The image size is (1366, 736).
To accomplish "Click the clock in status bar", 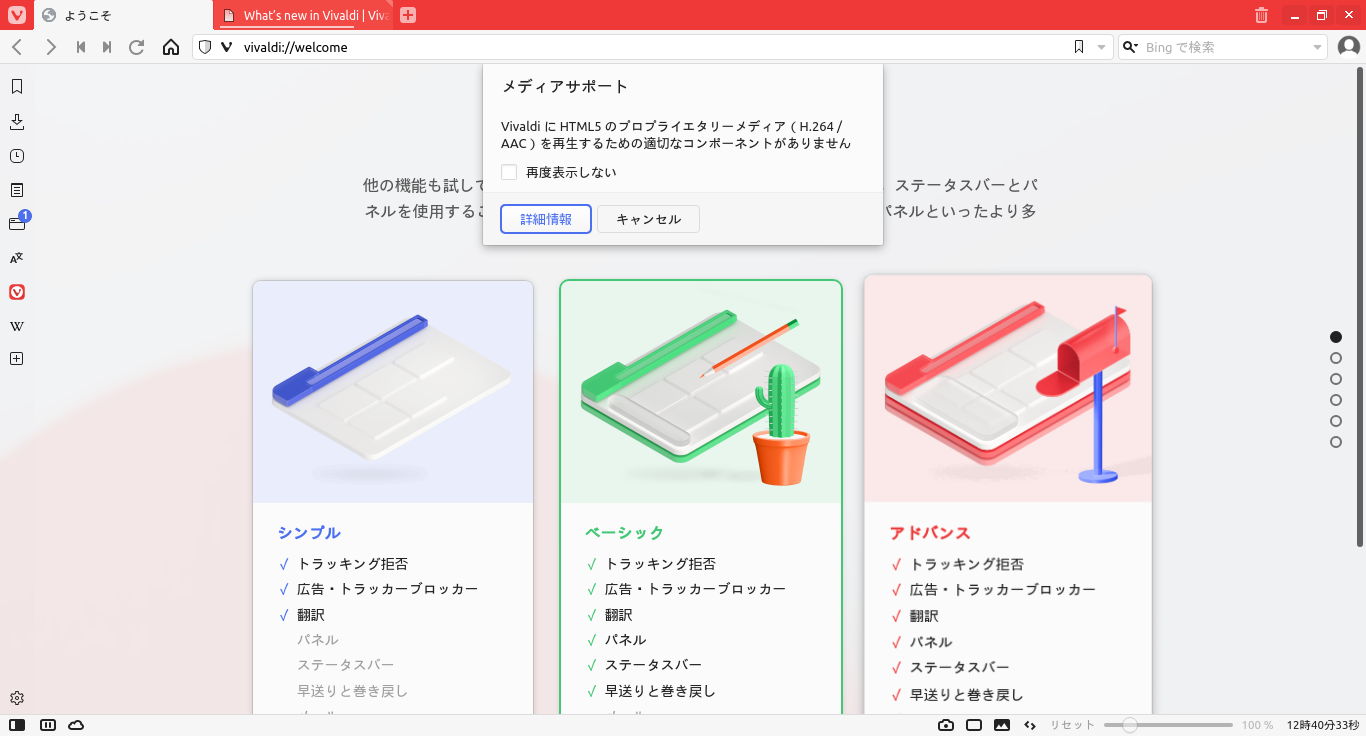I will coord(1323,725).
